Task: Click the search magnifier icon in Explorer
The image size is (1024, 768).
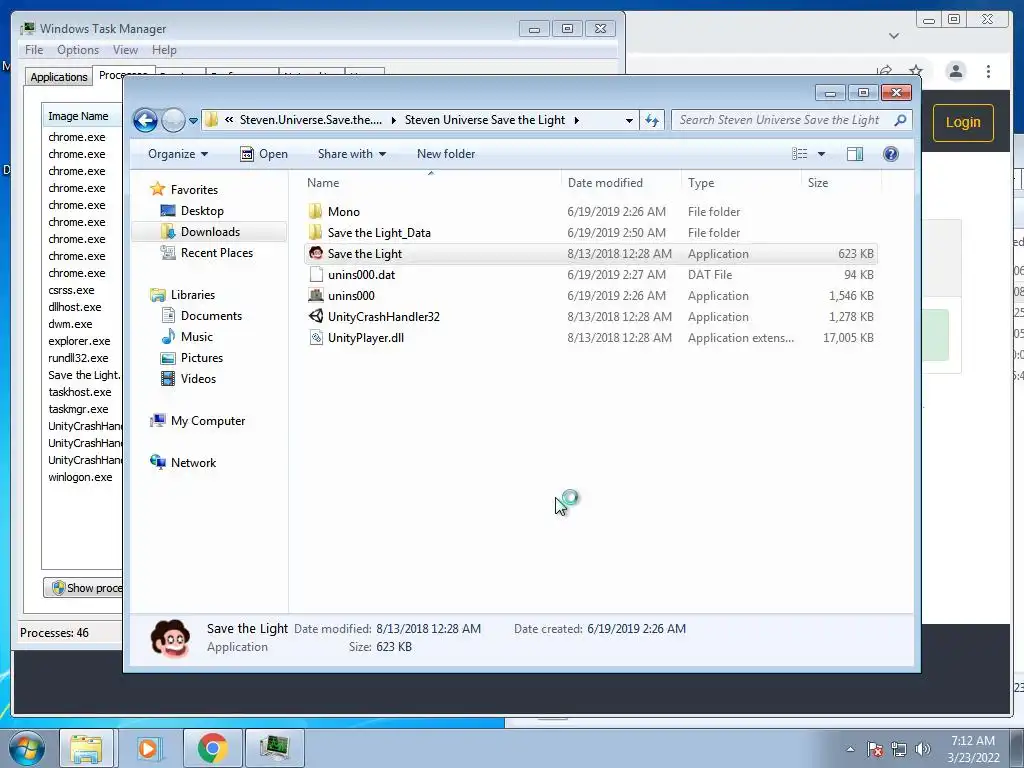Action: point(901,120)
